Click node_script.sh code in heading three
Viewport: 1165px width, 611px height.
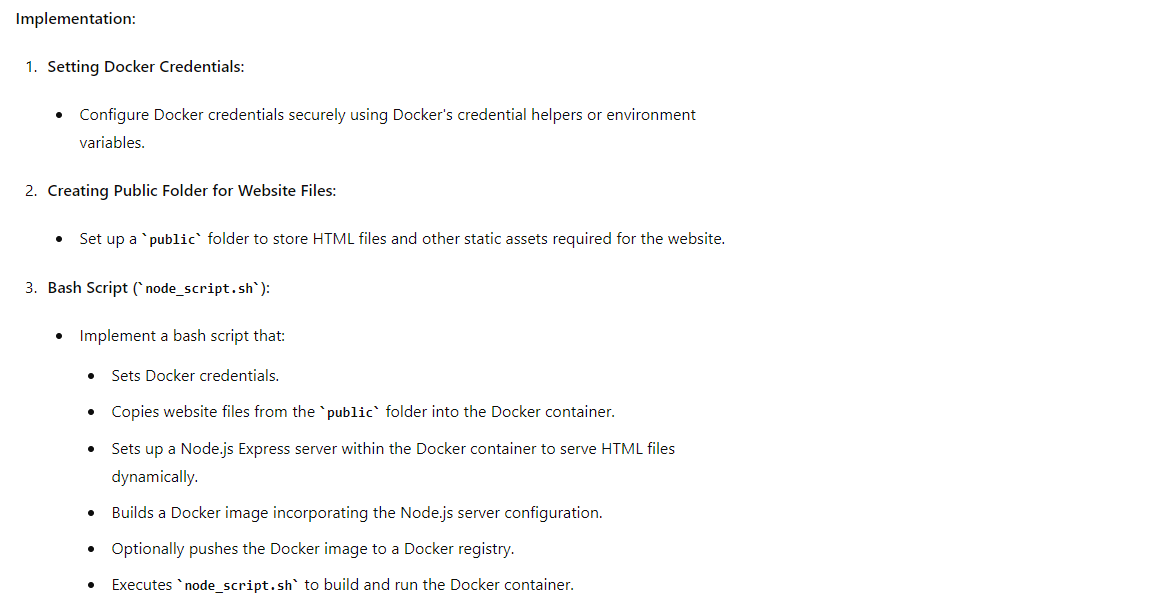click(x=199, y=288)
